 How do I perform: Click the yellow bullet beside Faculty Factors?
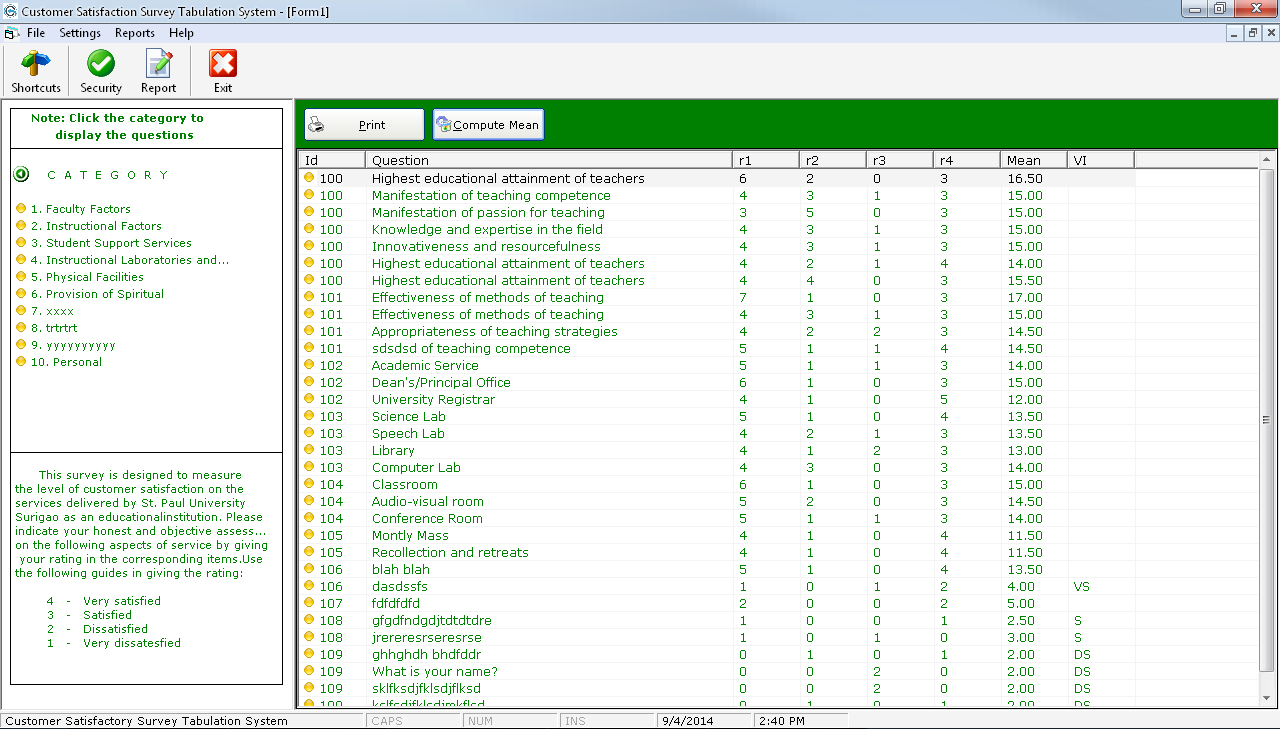pos(21,209)
